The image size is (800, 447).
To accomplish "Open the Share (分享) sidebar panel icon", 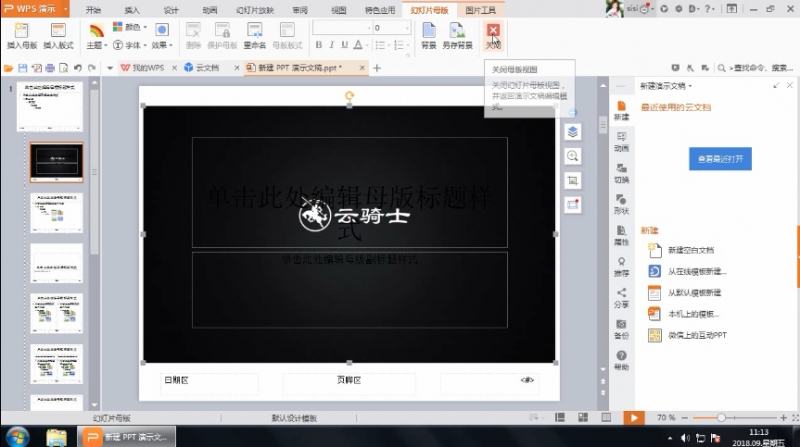I will click(x=621, y=298).
